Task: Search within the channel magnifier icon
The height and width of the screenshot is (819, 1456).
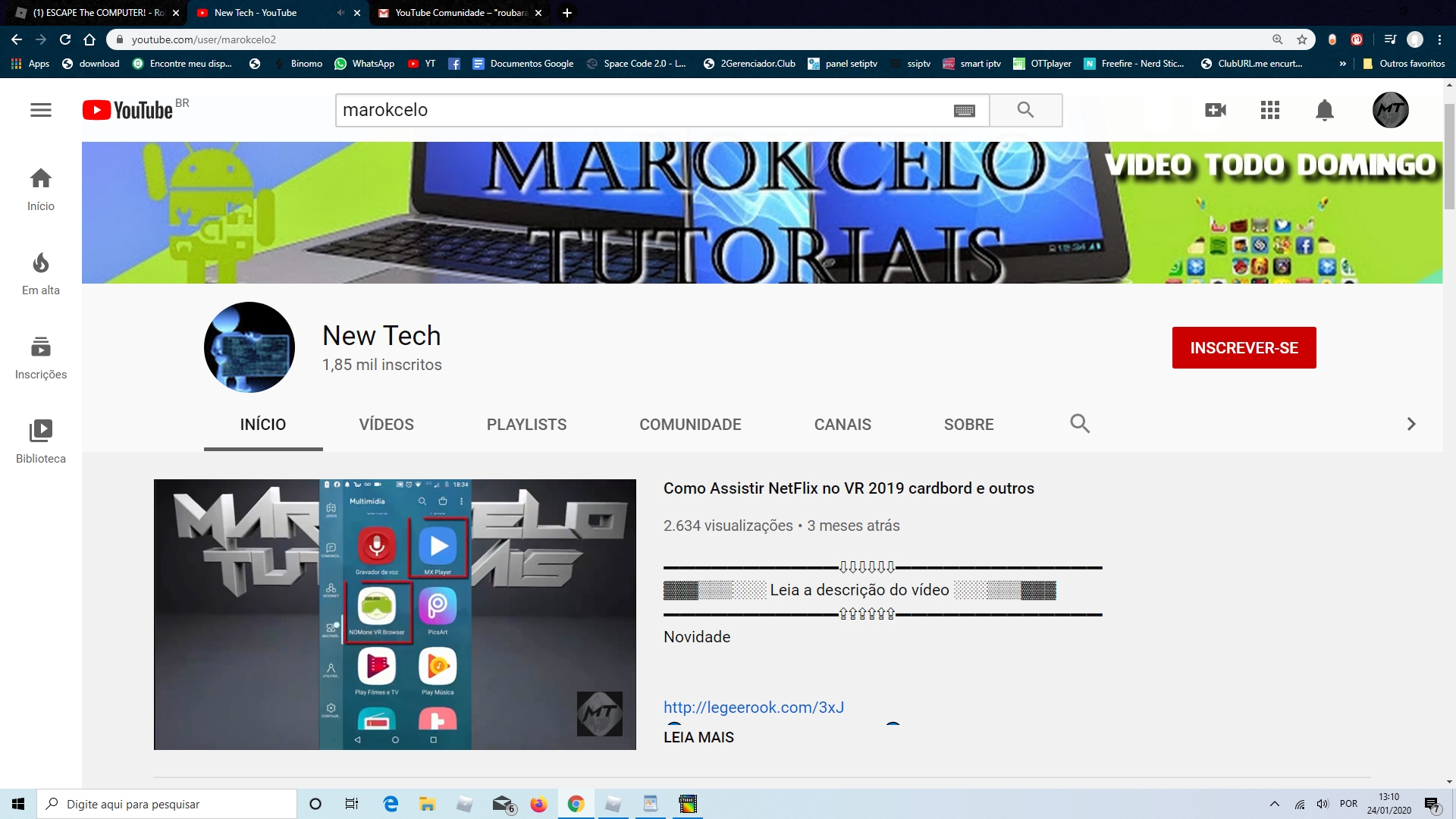Action: point(1080,424)
